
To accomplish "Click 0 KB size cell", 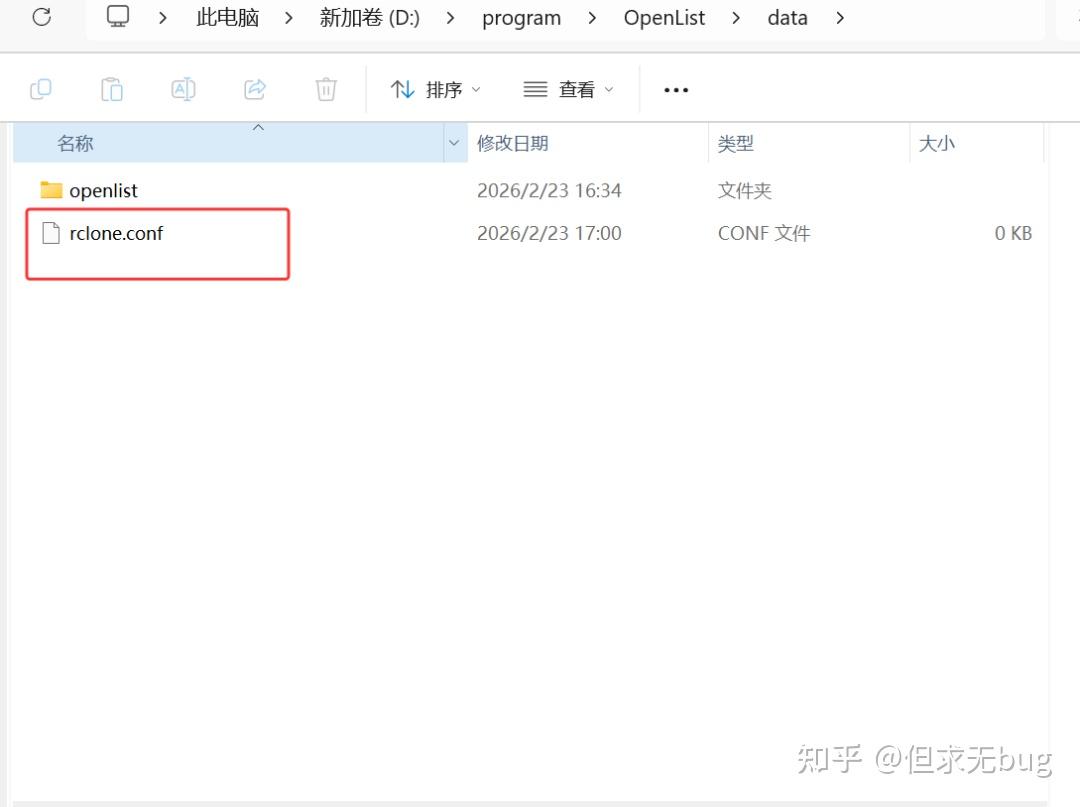I will coord(1013,233).
